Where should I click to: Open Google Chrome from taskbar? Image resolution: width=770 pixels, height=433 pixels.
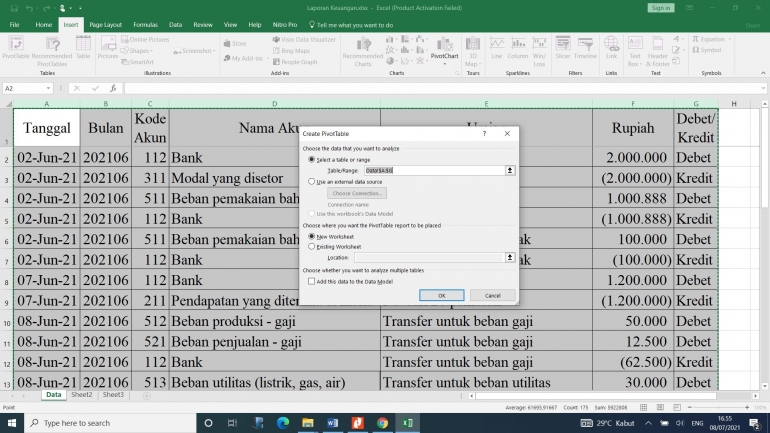click(383, 423)
